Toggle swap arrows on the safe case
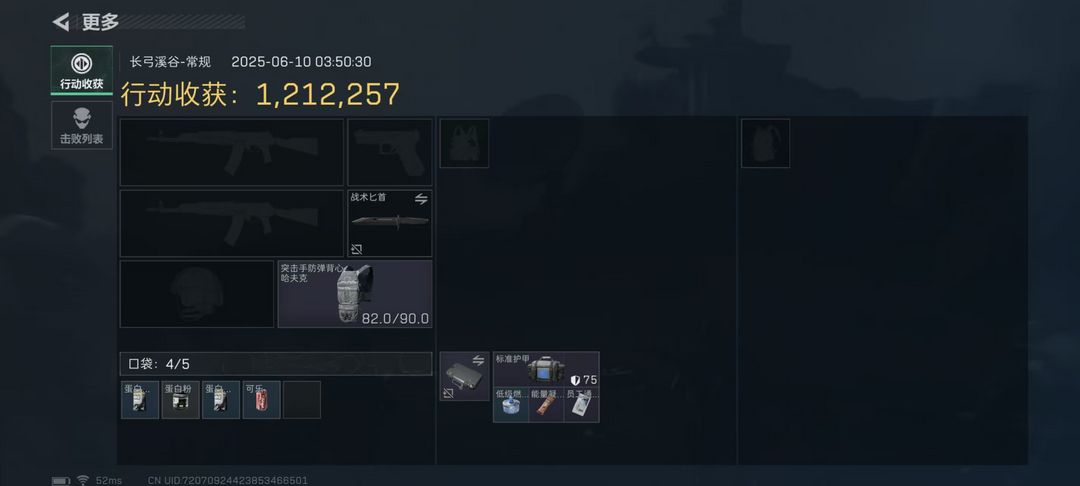The image size is (1080, 486). 479,360
